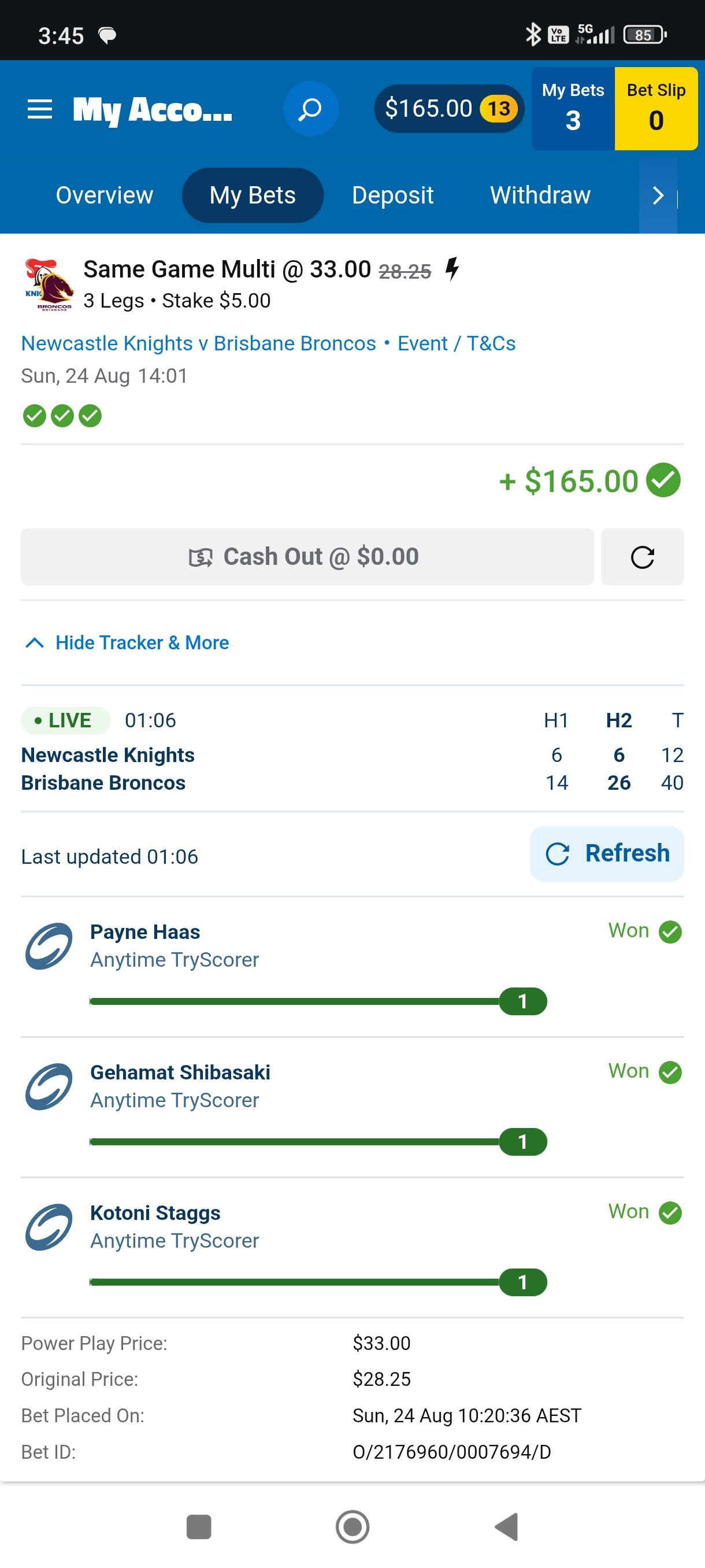The width and height of the screenshot is (705, 1568).
Task: Tap Kotoni Staggs try progress bar
Action: (x=316, y=1282)
